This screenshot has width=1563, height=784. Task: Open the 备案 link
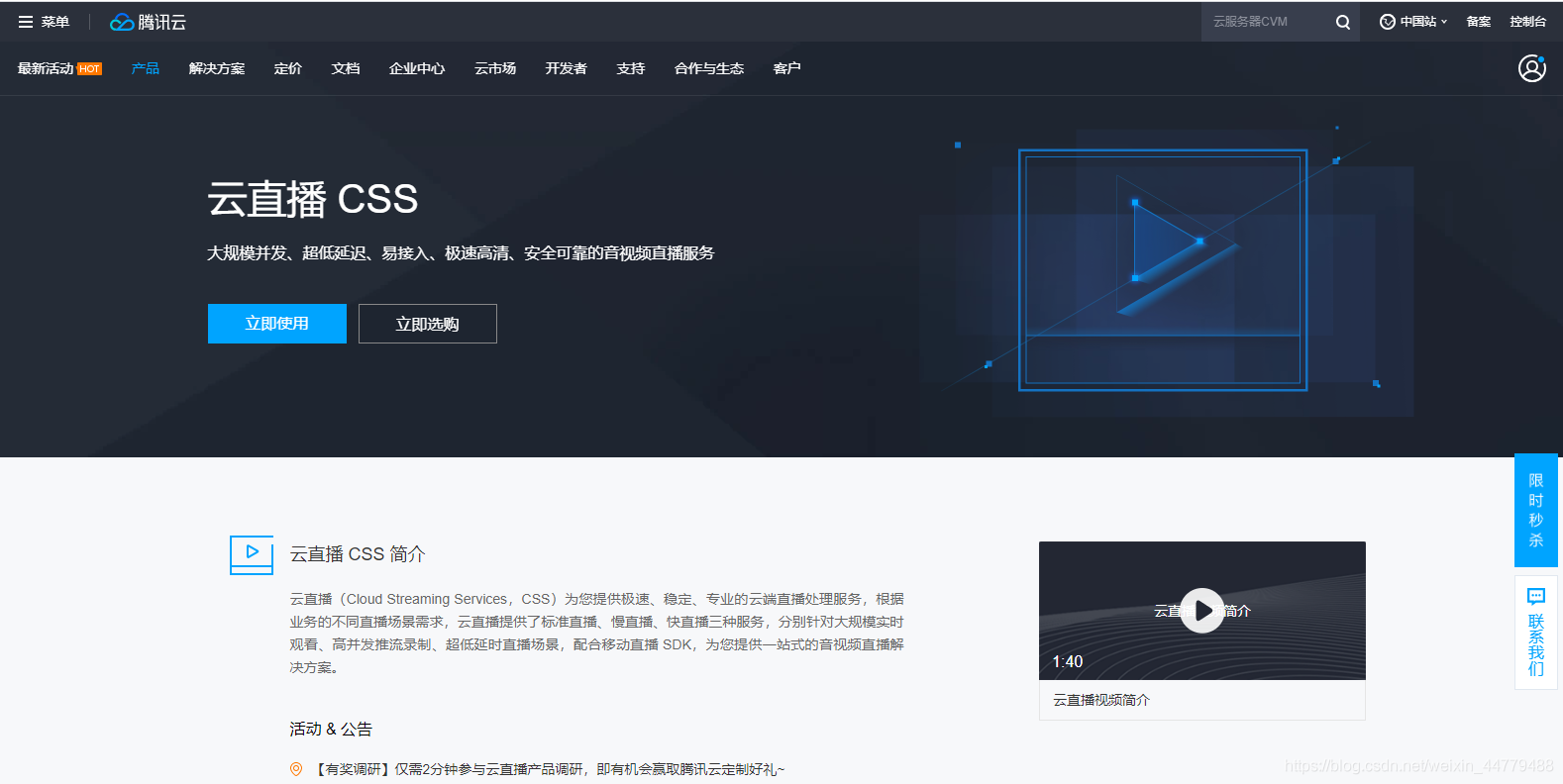tap(1479, 22)
